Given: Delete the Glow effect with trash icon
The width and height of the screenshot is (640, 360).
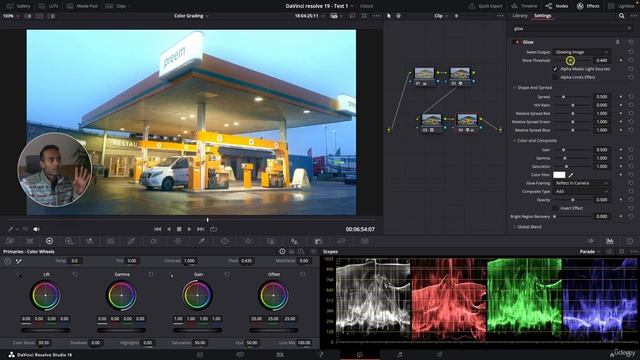Looking at the screenshot, I should pyautogui.click(x=618, y=42).
